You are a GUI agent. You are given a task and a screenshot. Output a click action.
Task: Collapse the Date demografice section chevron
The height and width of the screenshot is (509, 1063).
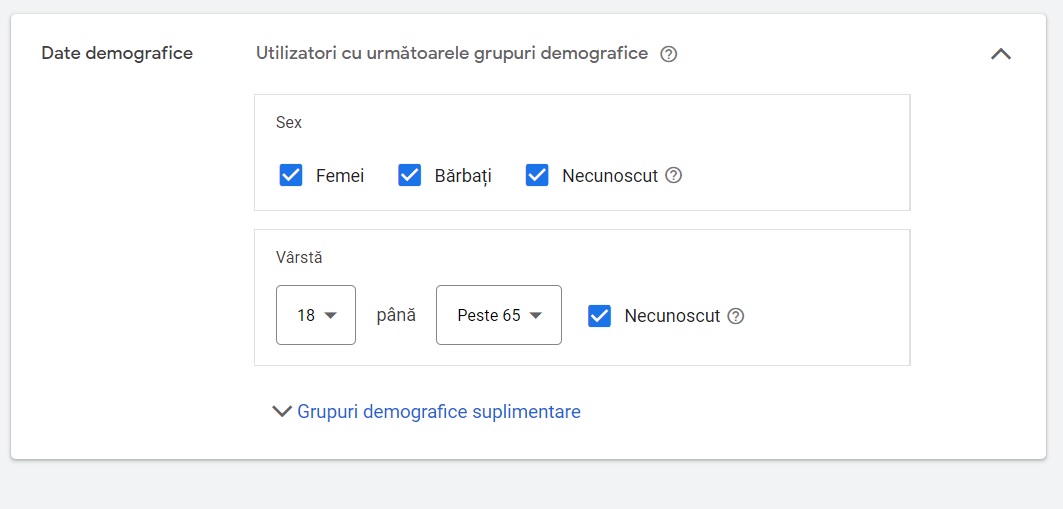click(1001, 54)
